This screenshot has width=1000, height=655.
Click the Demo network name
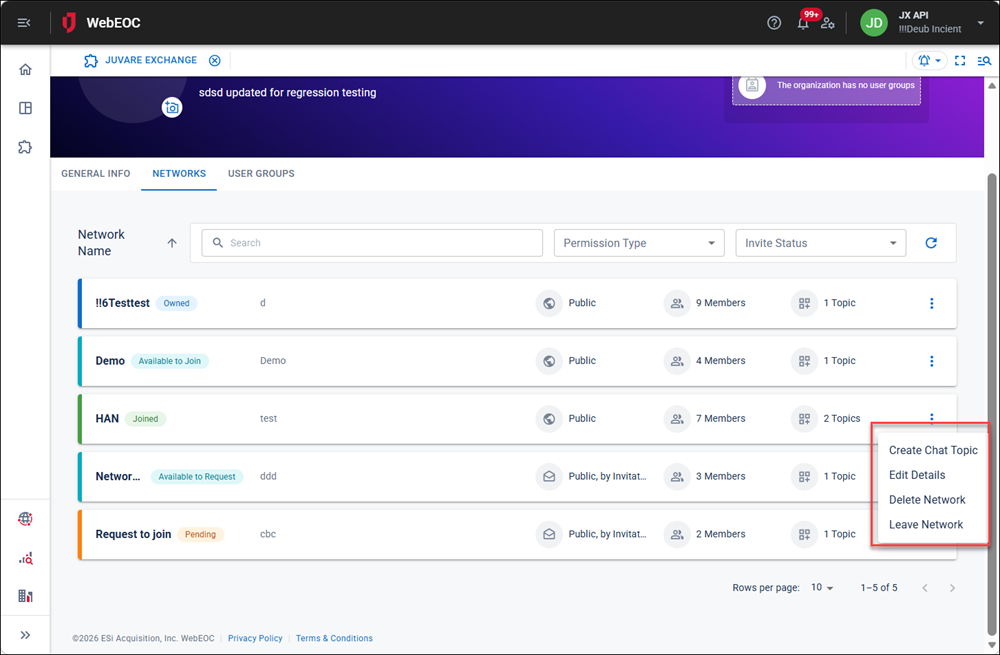[x=110, y=361]
